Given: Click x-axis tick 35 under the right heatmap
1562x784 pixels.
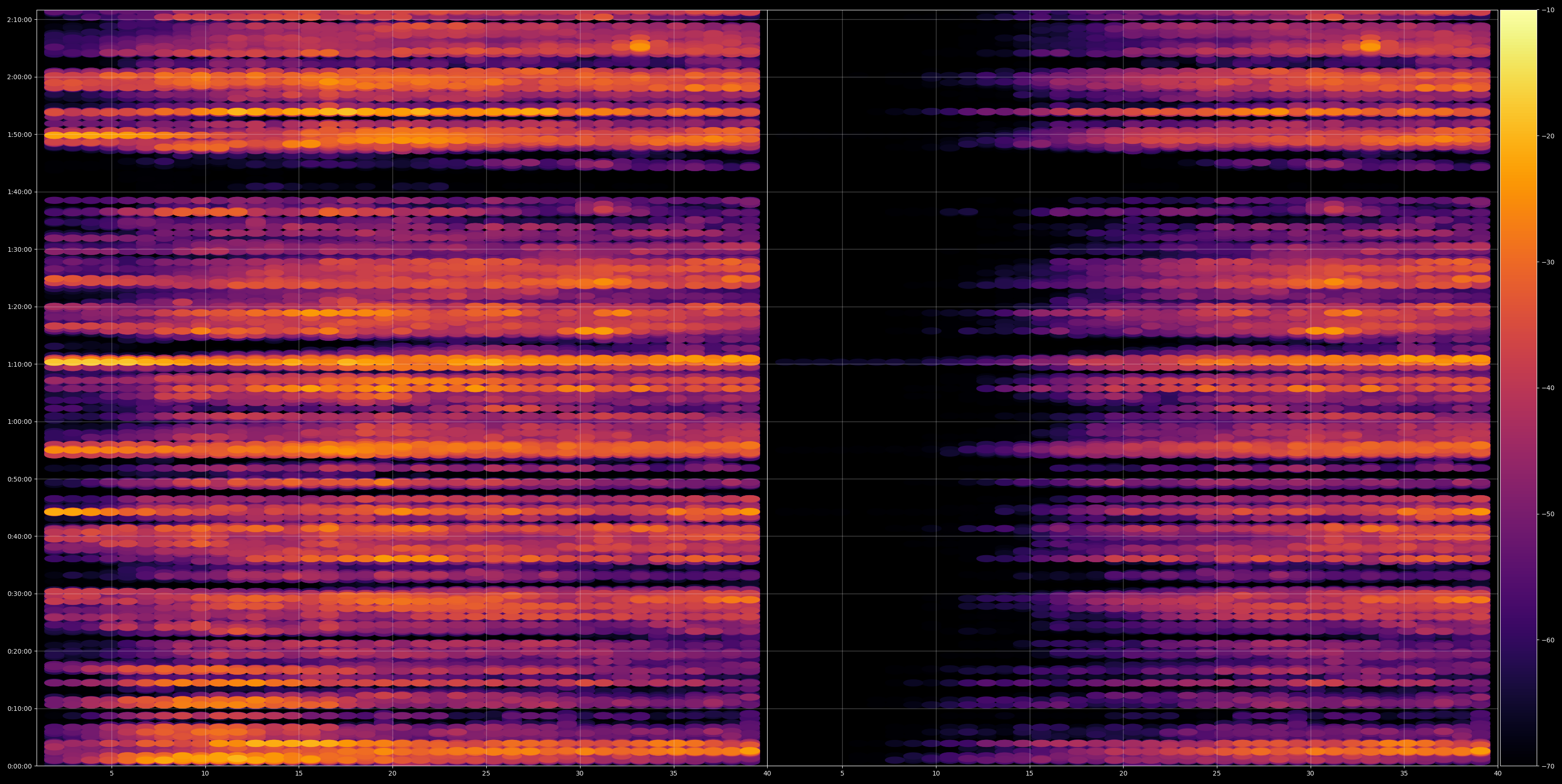Looking at the screenshot, I should [1404, 774].
